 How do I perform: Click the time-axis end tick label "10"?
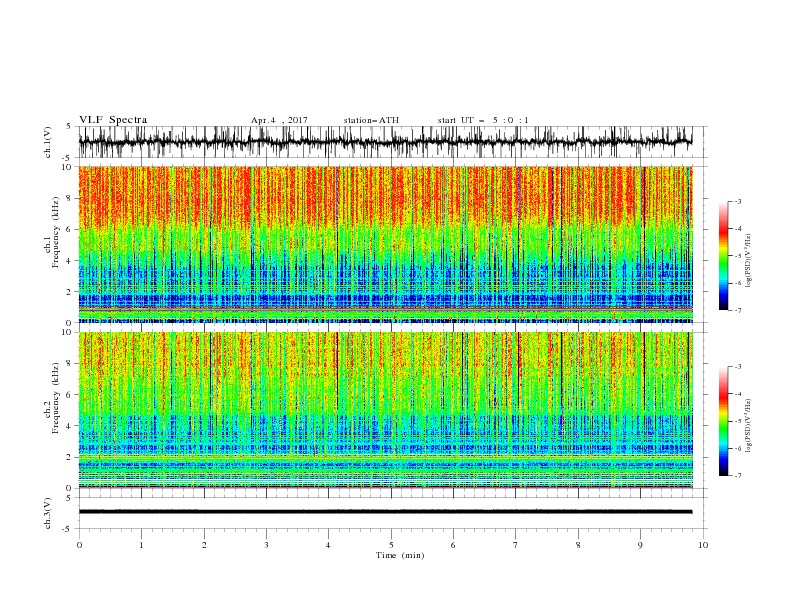point(703,545)
